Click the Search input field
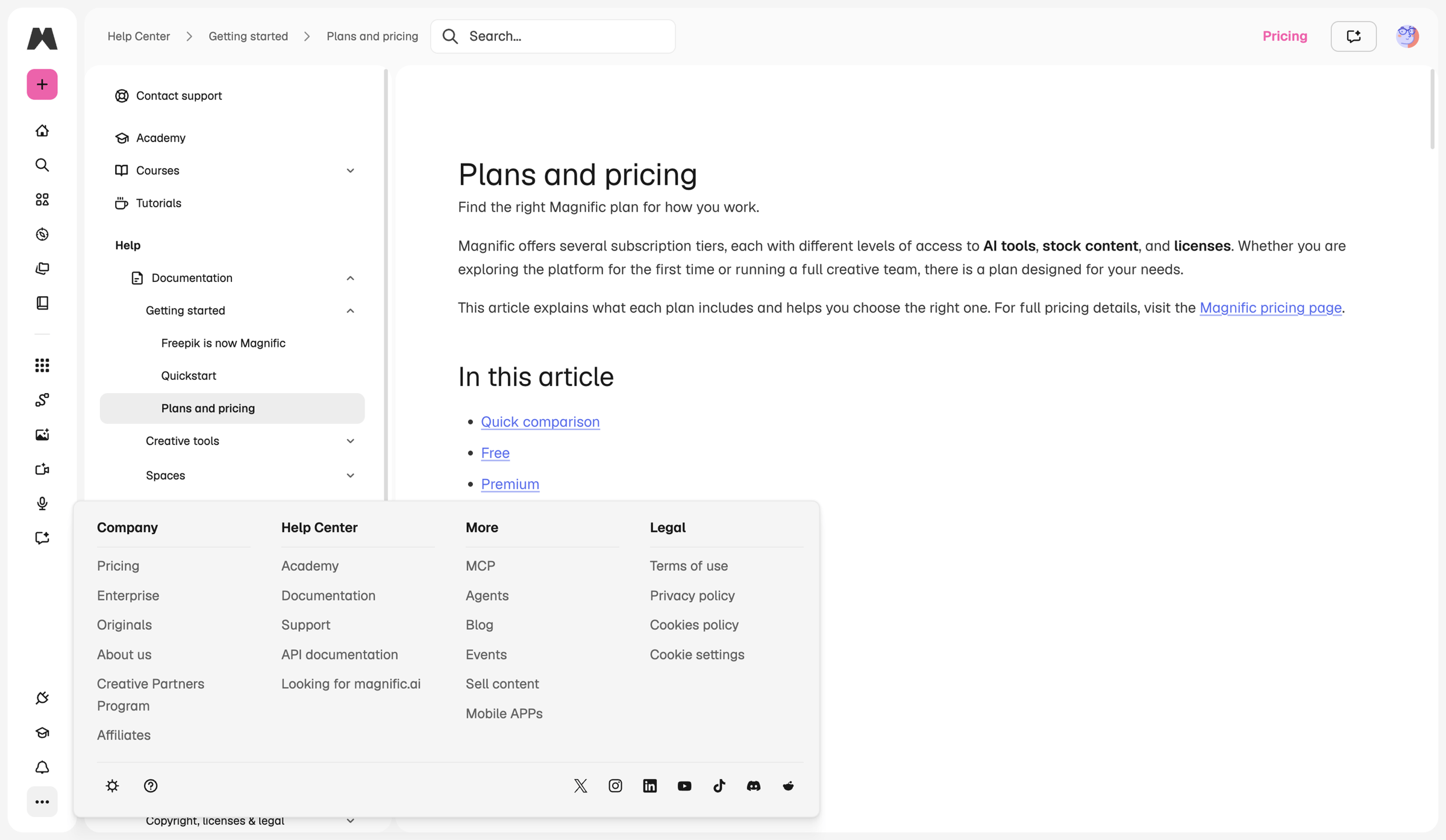The width and height of the screenshot is (1446, 840). point(552,36)
